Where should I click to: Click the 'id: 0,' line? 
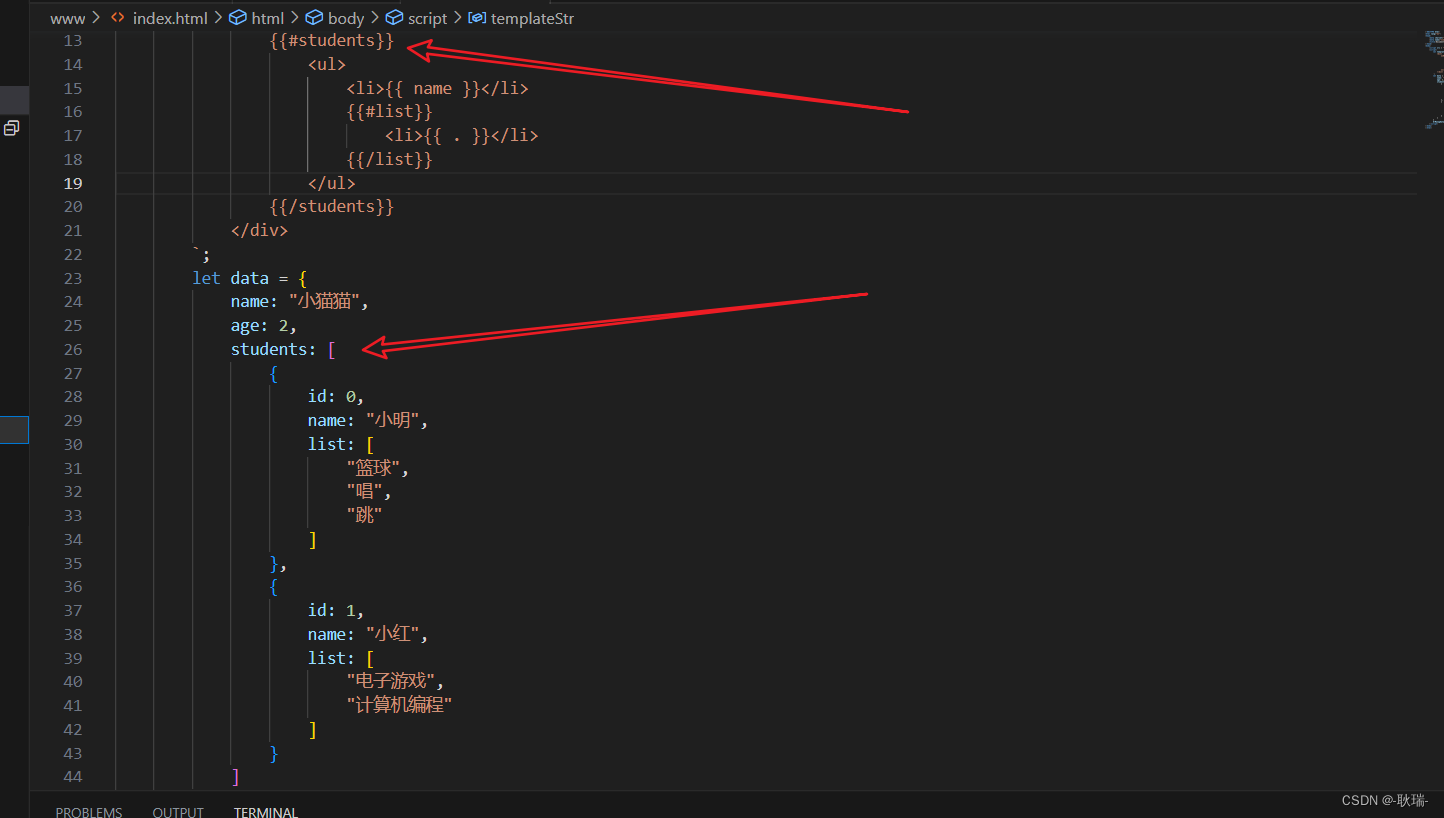click(336, 397)
